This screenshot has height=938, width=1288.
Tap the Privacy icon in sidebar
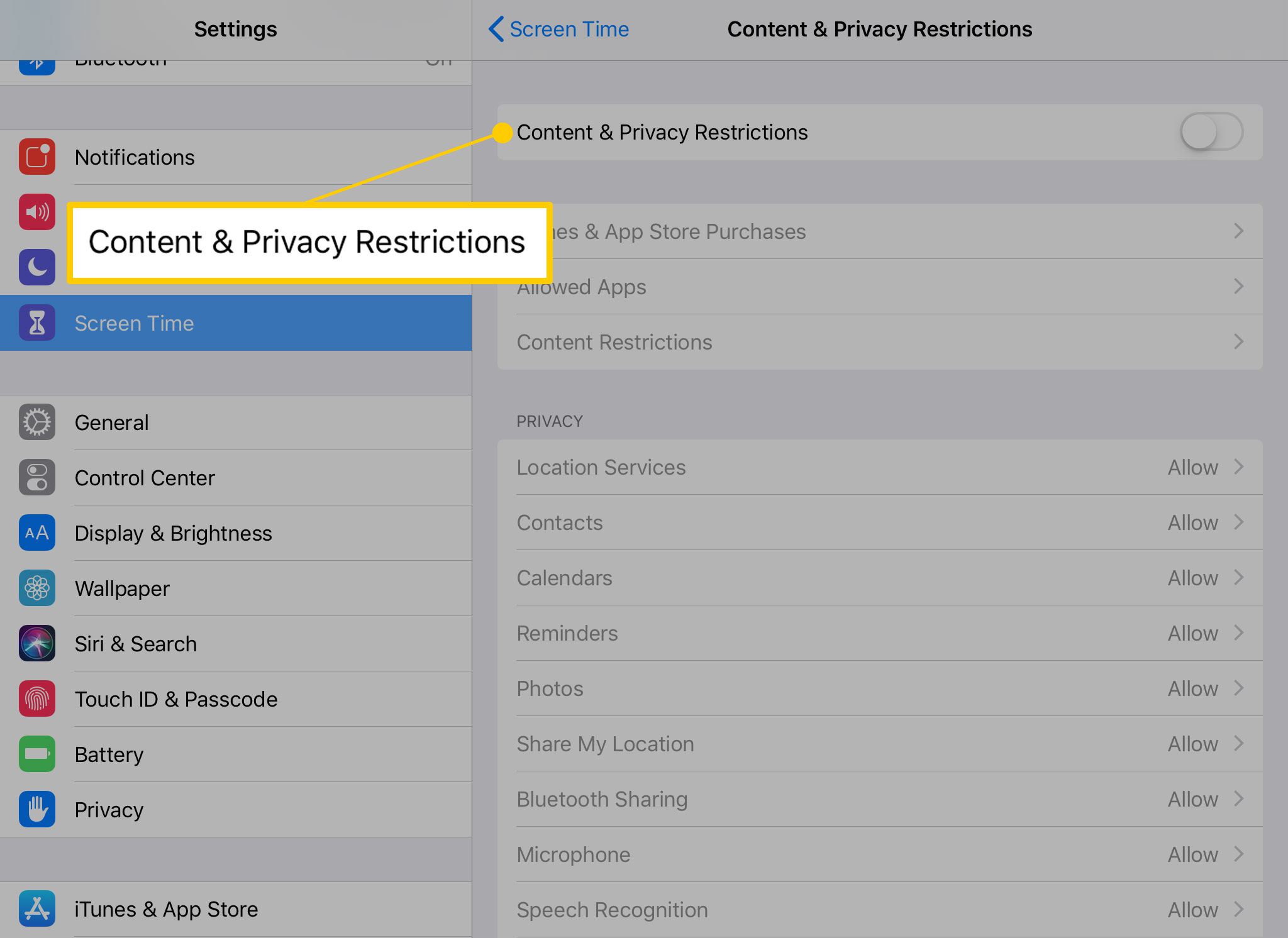(37, 808)
